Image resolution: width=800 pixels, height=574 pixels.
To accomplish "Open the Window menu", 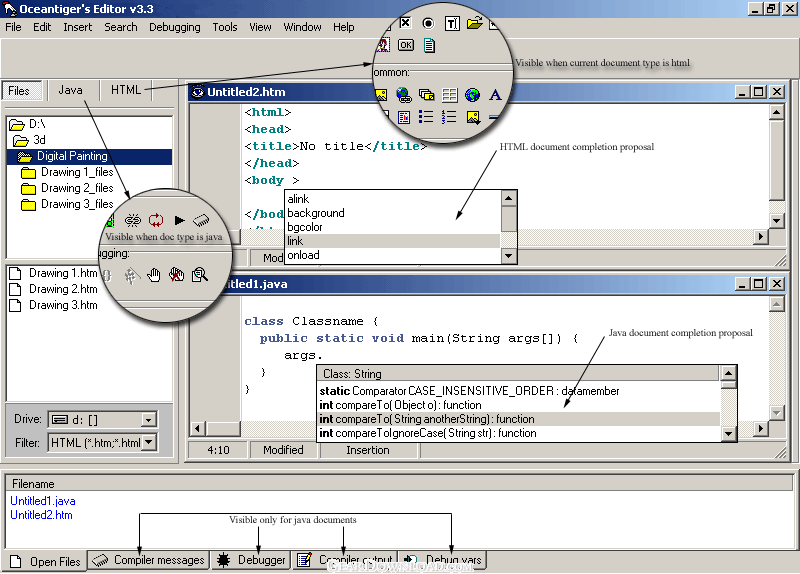I will pyautogui.click(x=303, y=27).
